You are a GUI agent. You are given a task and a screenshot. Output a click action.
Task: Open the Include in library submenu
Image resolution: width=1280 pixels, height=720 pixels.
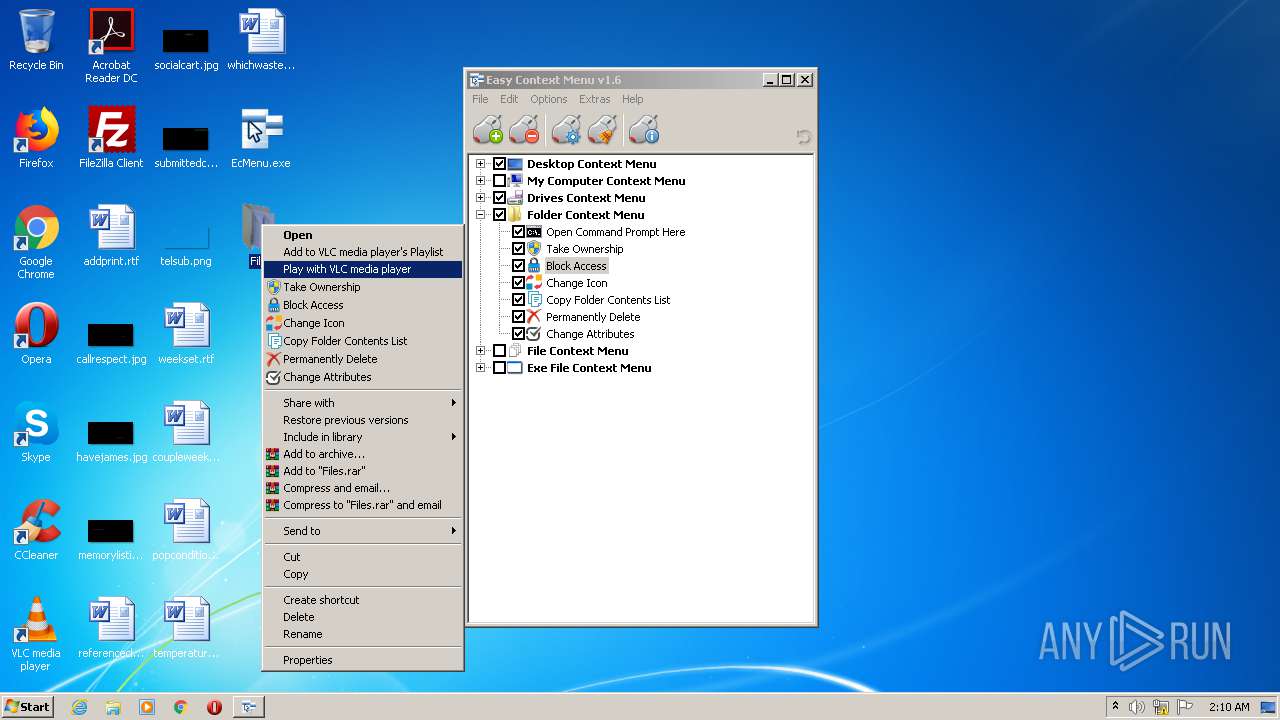[362, 437]
